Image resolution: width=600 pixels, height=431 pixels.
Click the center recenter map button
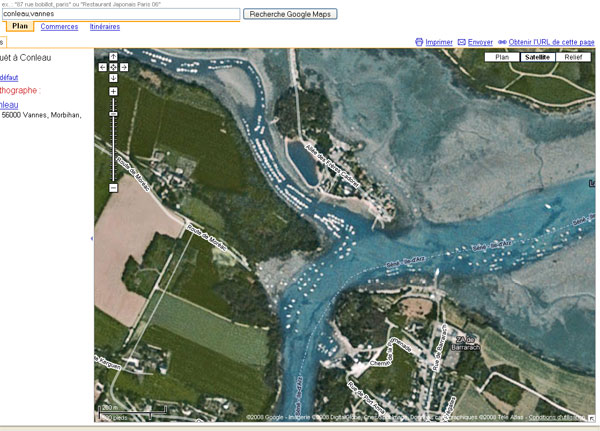(113, 67)
